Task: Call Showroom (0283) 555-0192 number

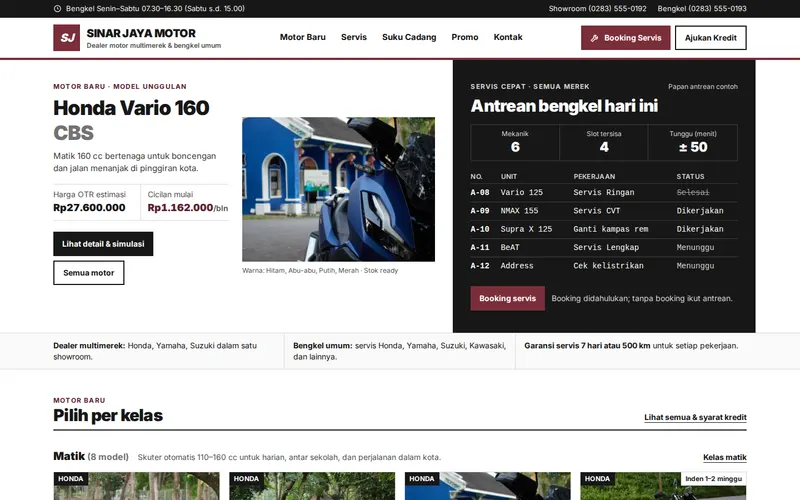Action: 597,9
